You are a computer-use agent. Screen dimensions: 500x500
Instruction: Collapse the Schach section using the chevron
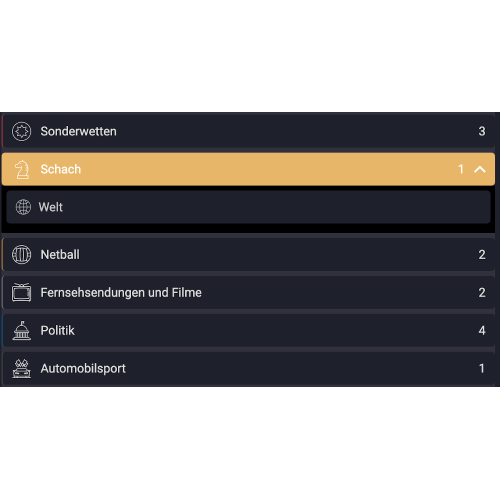tap(480, 169)
